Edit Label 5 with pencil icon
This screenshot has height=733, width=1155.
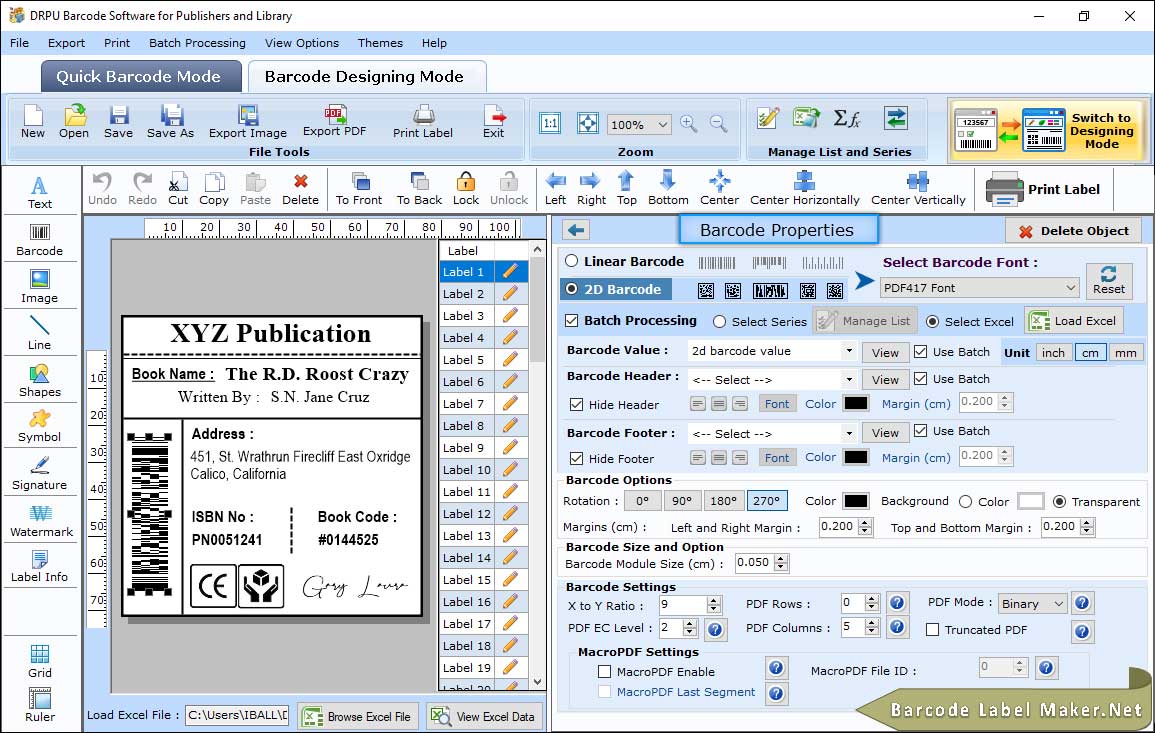pos(510,360)
